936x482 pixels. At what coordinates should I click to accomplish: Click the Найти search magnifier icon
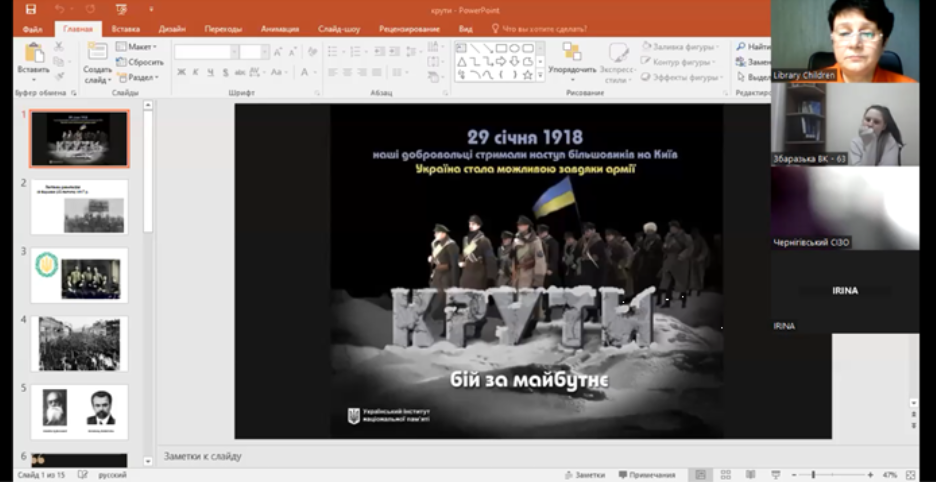click(741, 47)
